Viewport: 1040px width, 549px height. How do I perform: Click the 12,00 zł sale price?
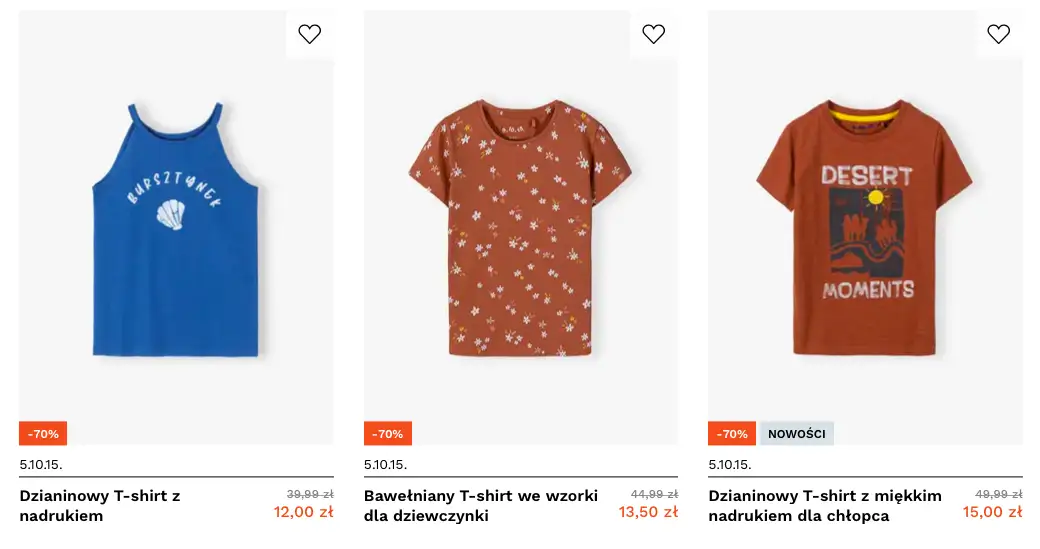(304, 513)
